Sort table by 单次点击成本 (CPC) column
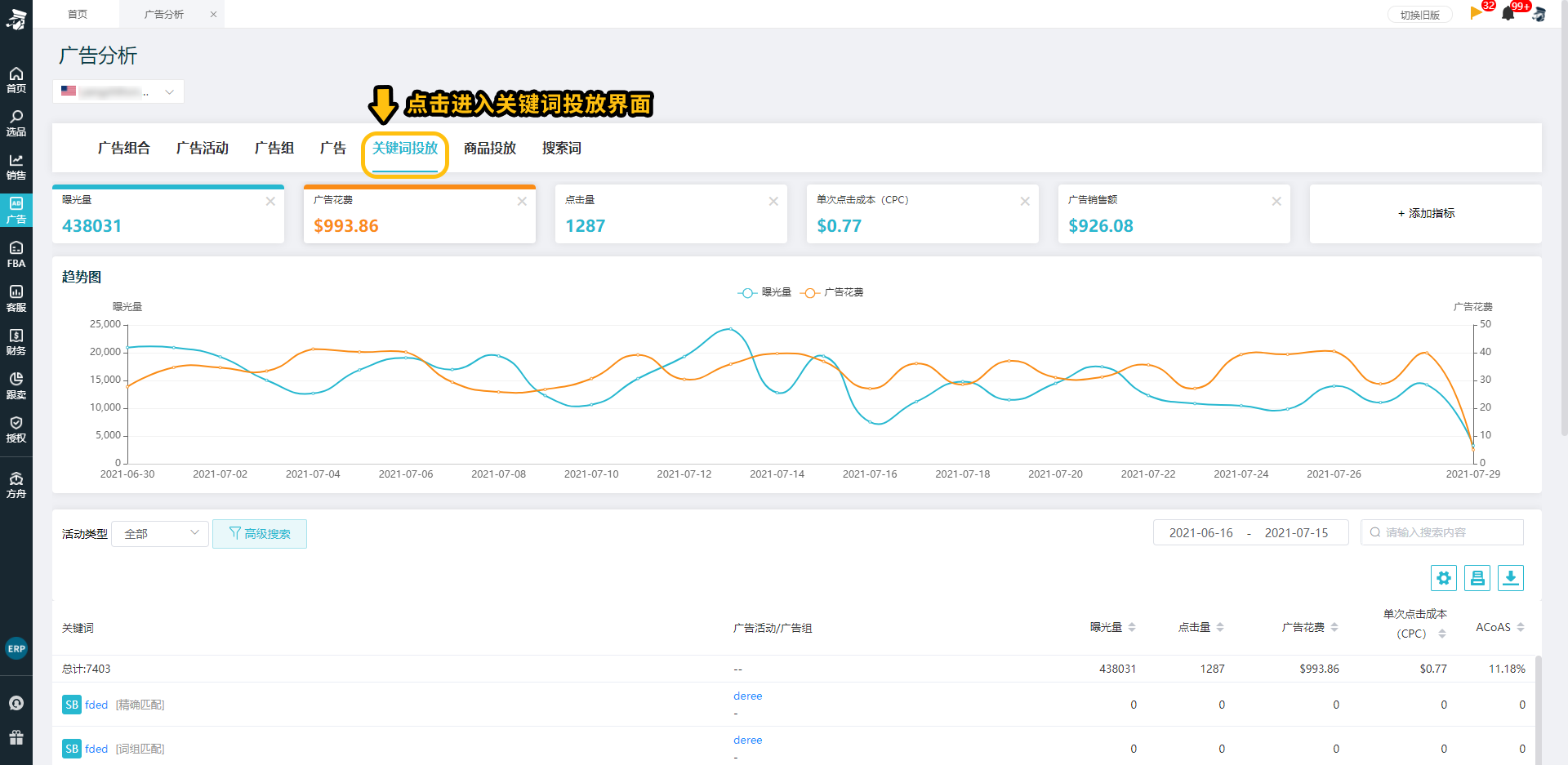1568x765 pixels. coord(1442,634)
